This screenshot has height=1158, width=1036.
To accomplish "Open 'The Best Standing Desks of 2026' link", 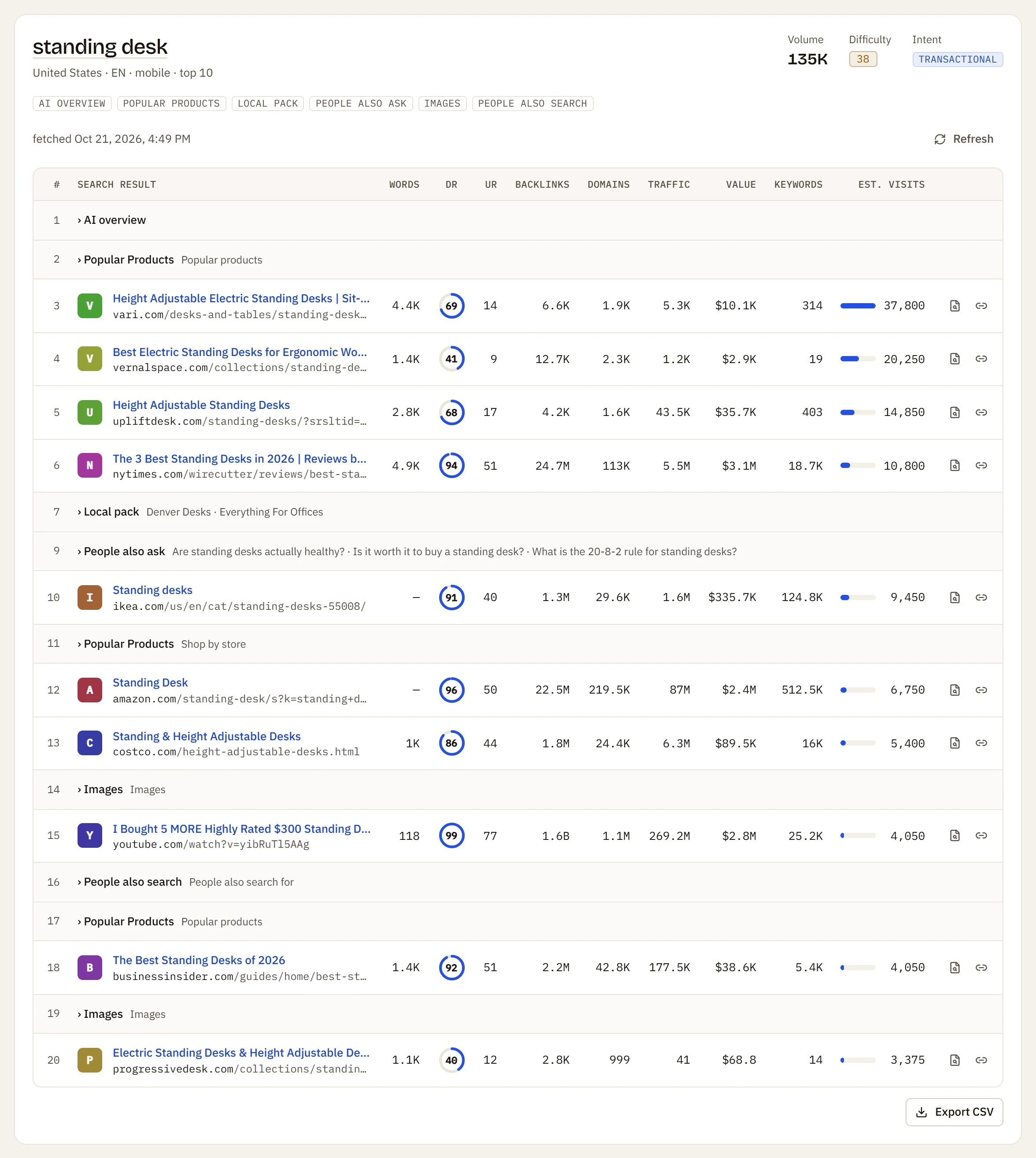I will pos(199,960).
